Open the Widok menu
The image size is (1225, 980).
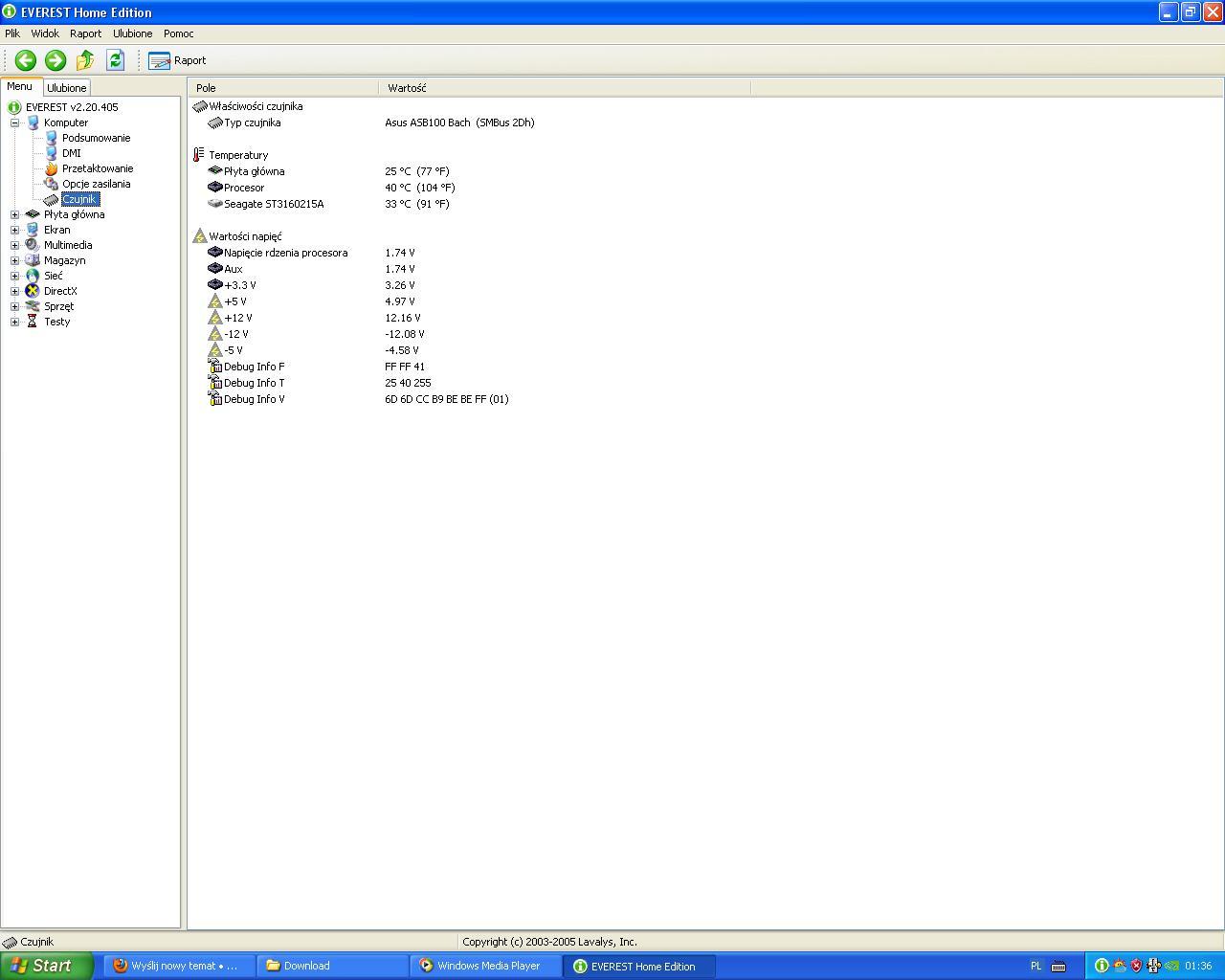[x=45, y=33]
